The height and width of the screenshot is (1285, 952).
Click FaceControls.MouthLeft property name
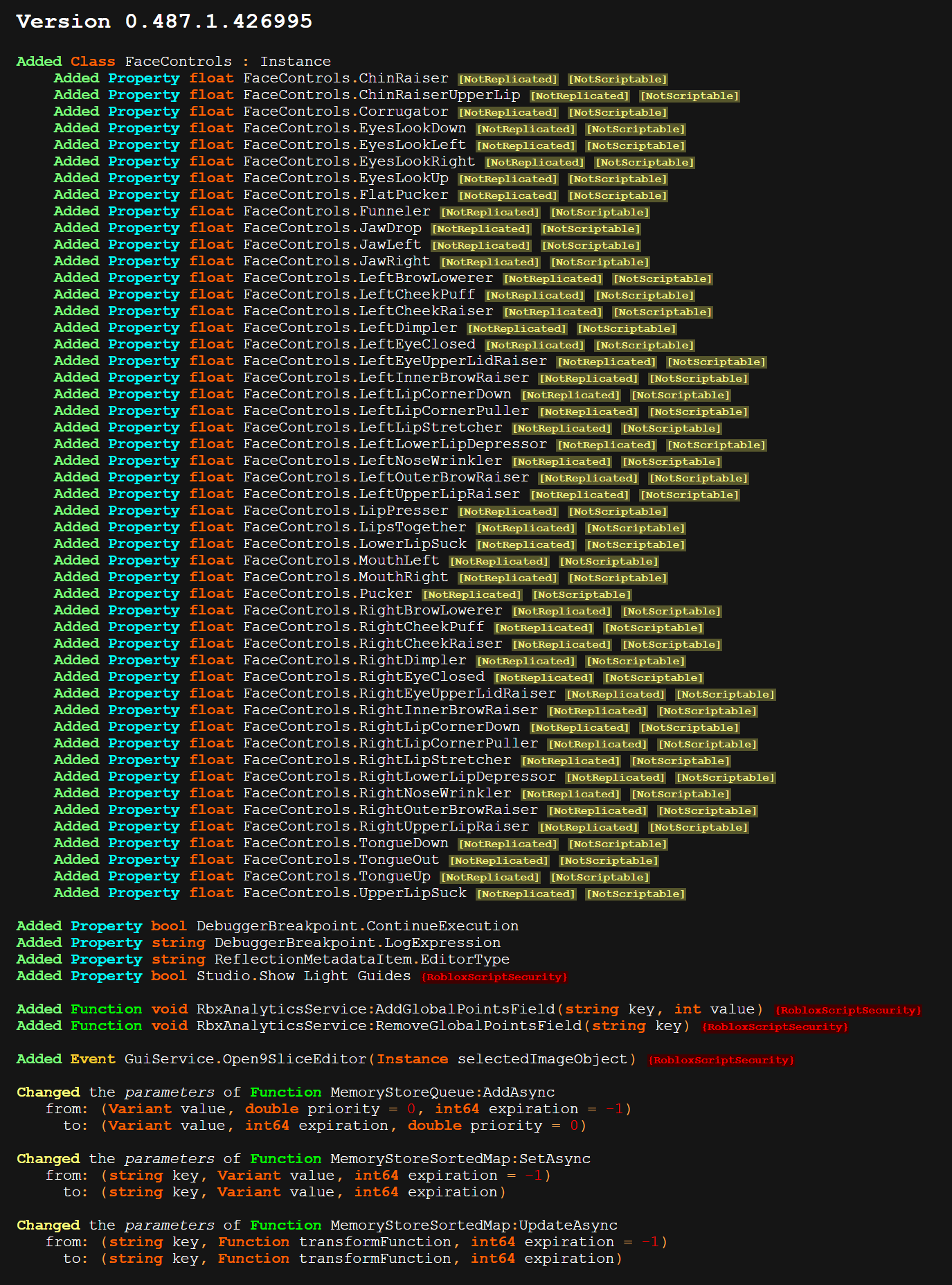(341, 560)
